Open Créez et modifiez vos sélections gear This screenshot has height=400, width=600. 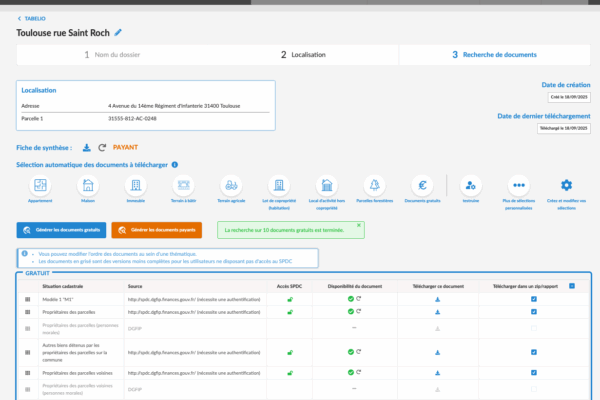click(x=566, y=185)
